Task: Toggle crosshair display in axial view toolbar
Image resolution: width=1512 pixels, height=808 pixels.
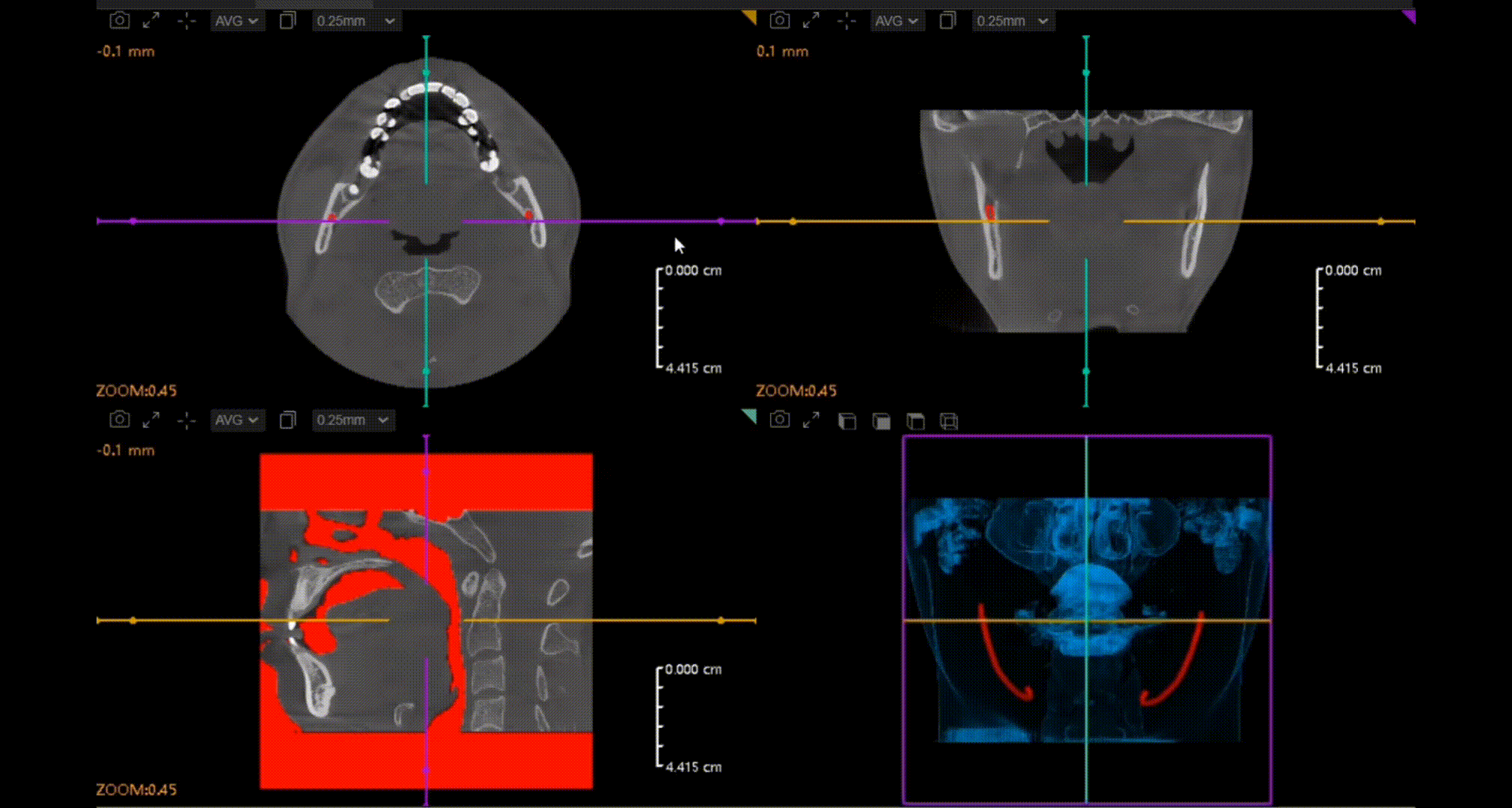Action: pyautogui.click(x=186, y=21)
